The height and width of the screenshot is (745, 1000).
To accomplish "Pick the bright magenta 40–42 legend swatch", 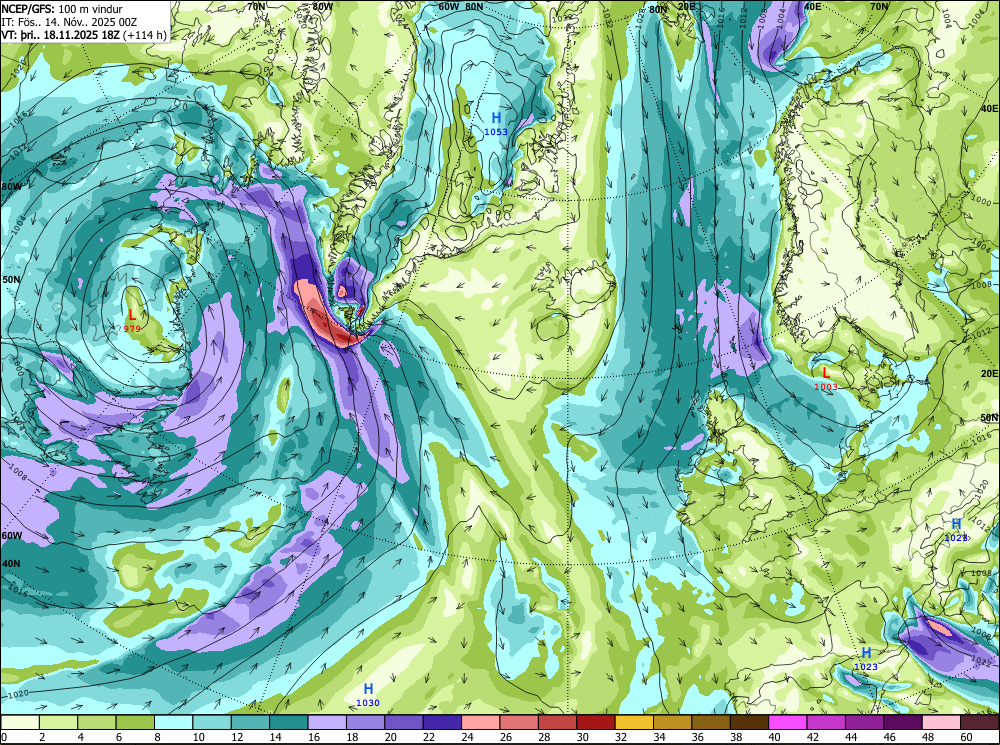I will (x=788, y=722).
